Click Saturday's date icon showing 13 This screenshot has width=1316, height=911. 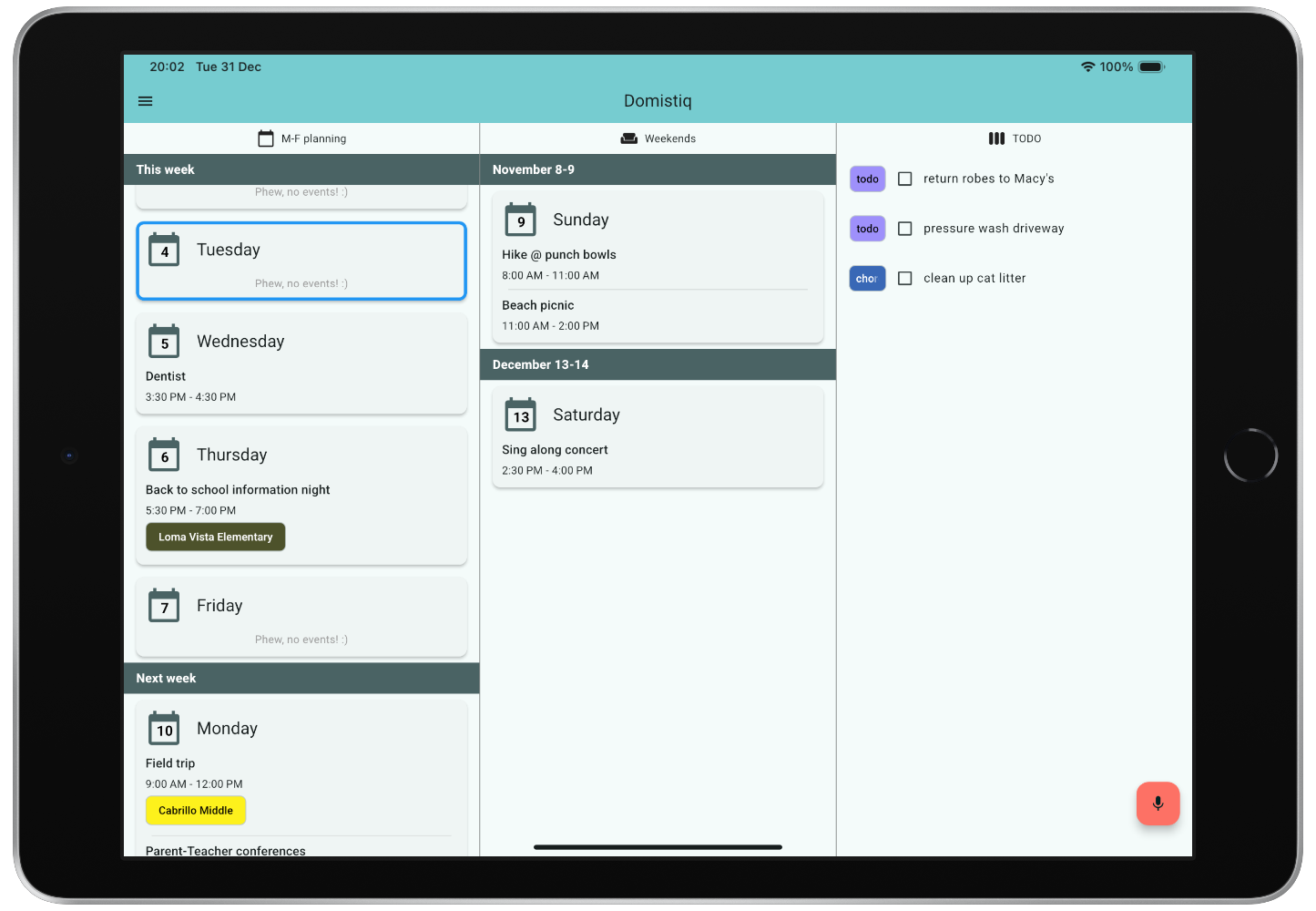click(520, 415)
